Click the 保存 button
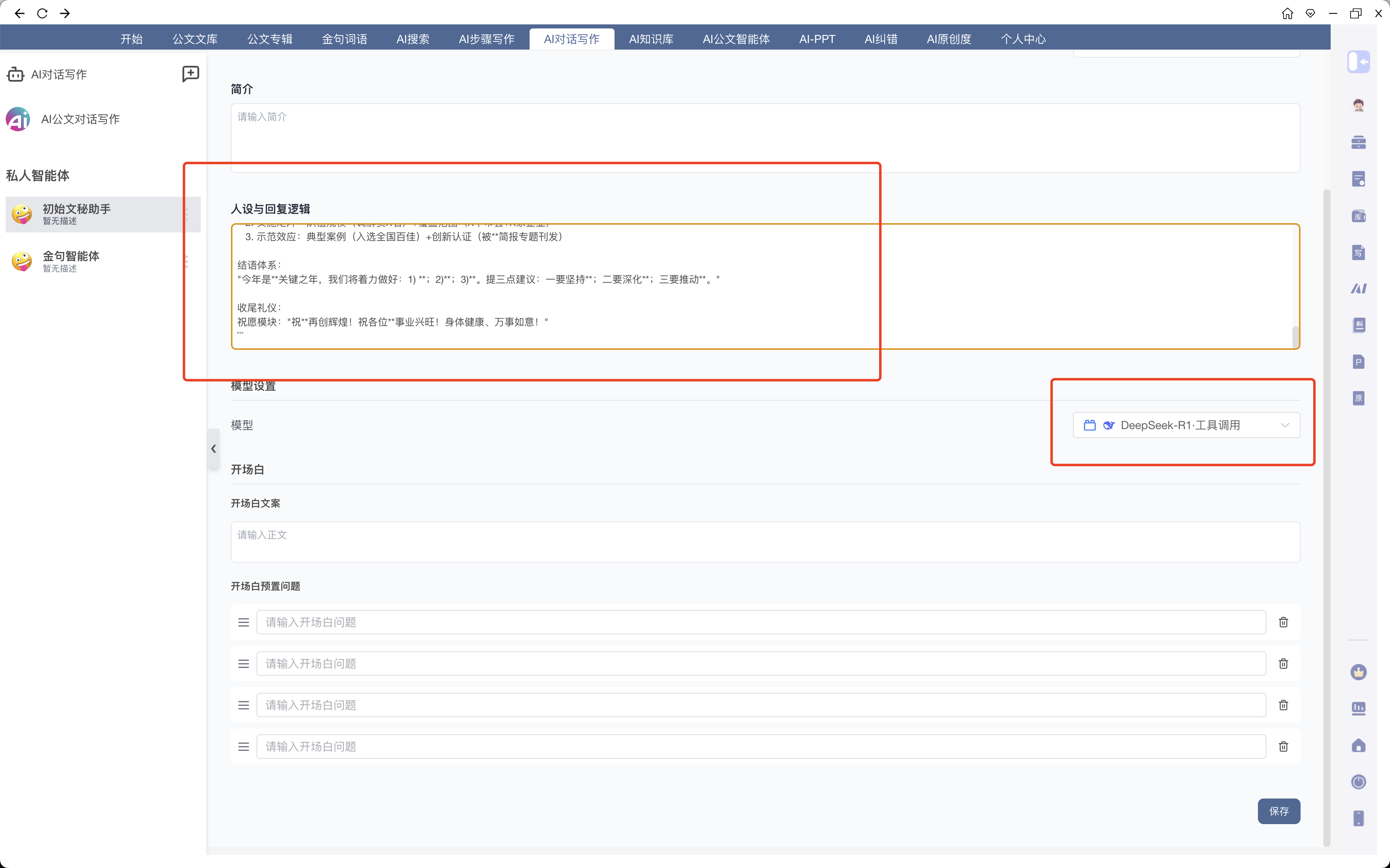 (1278, 811)
